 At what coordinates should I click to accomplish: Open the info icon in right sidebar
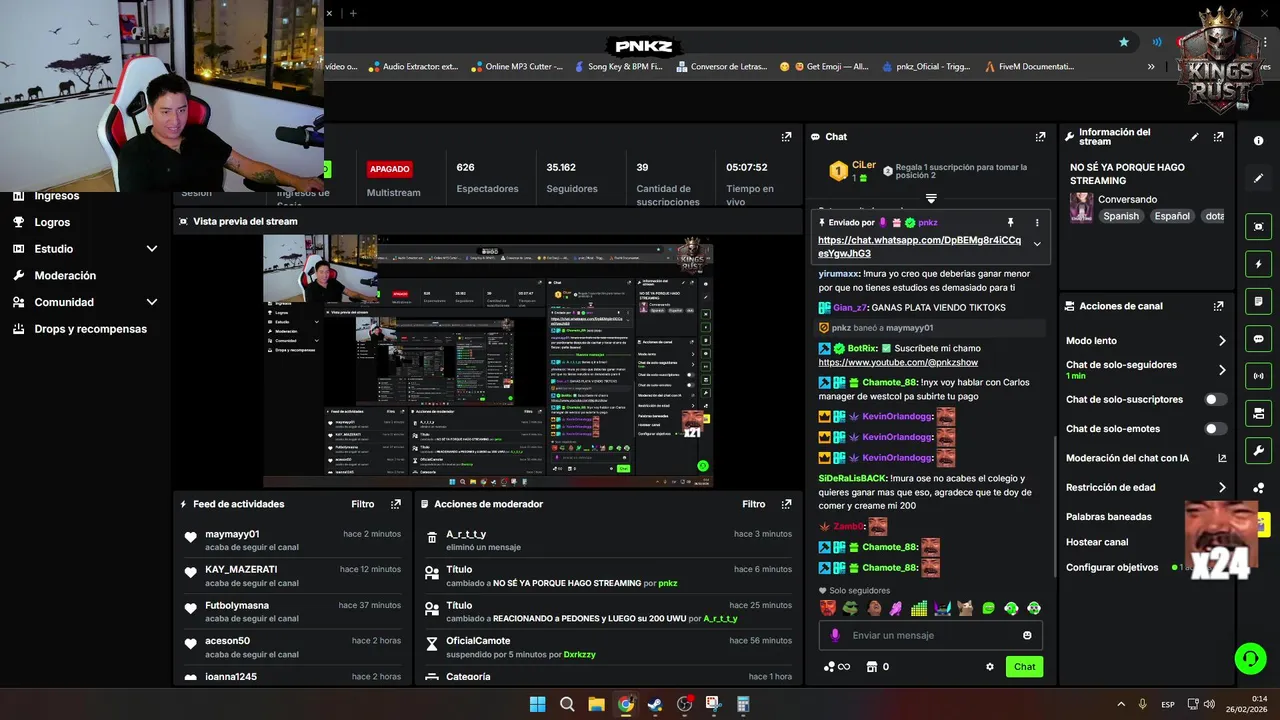tap(1258, 141)
